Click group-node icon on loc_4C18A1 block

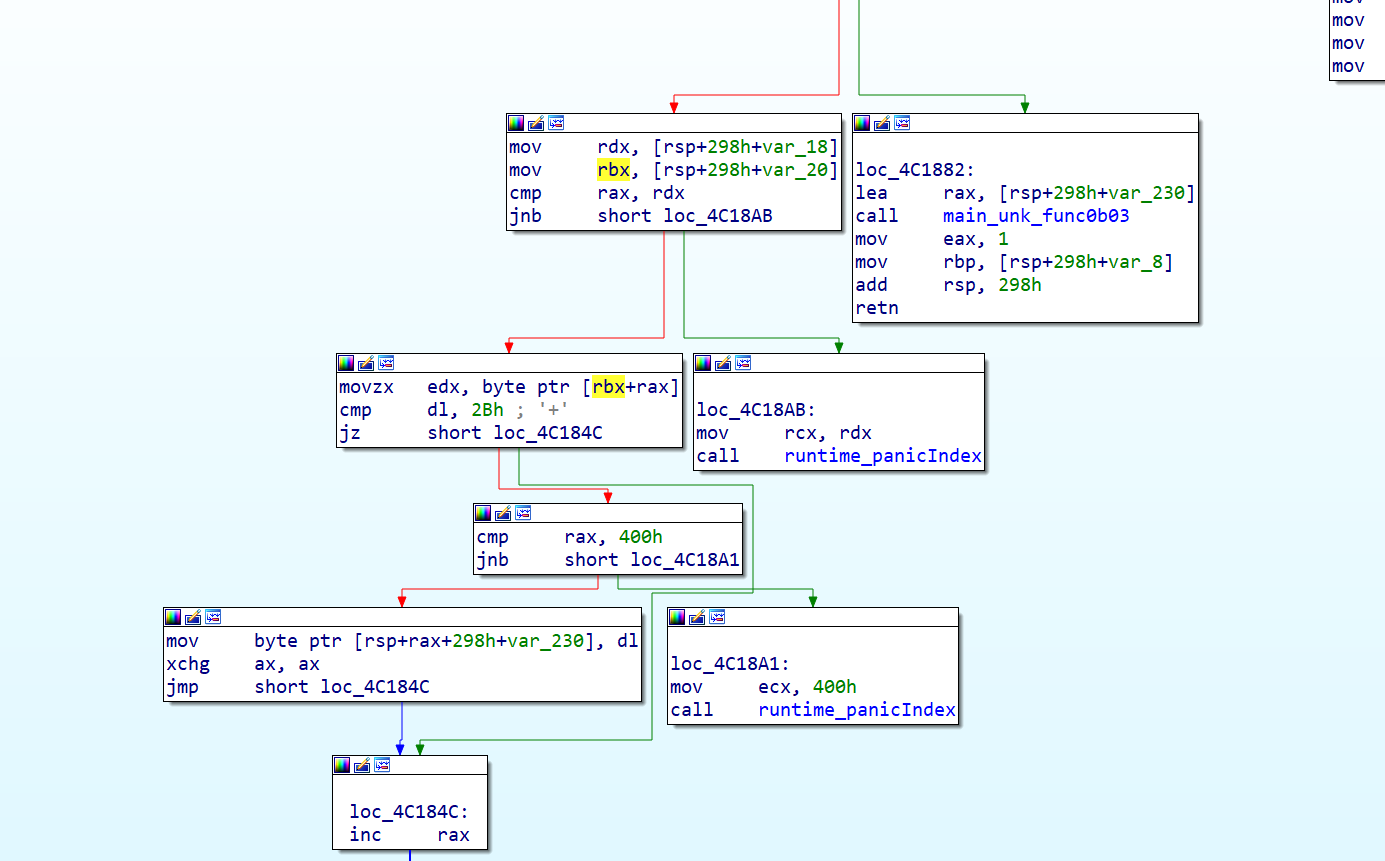pos(718,616)
